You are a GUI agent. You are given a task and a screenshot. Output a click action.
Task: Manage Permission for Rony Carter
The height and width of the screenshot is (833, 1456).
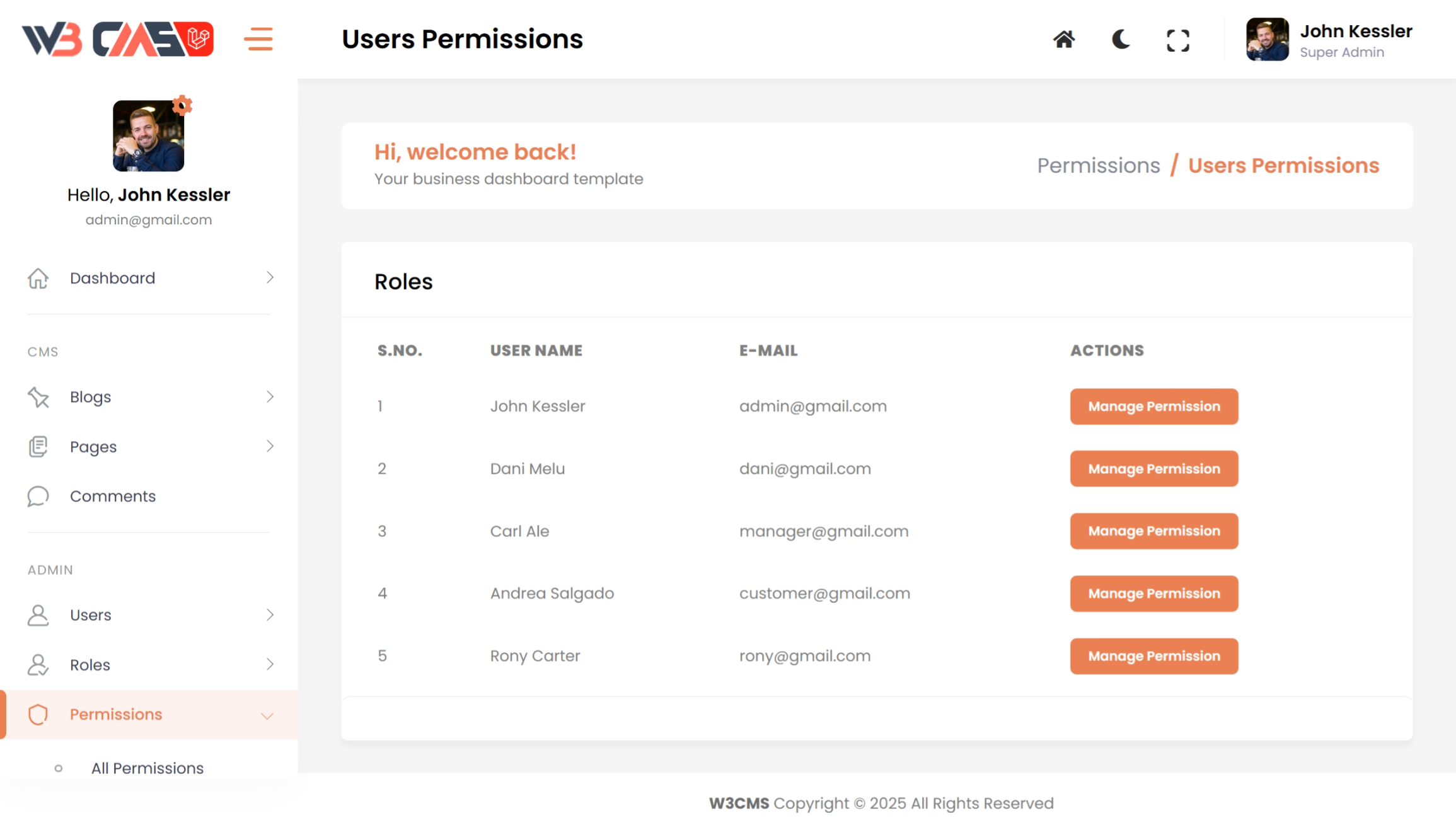pyautogui.click(x=1153, y=656)
